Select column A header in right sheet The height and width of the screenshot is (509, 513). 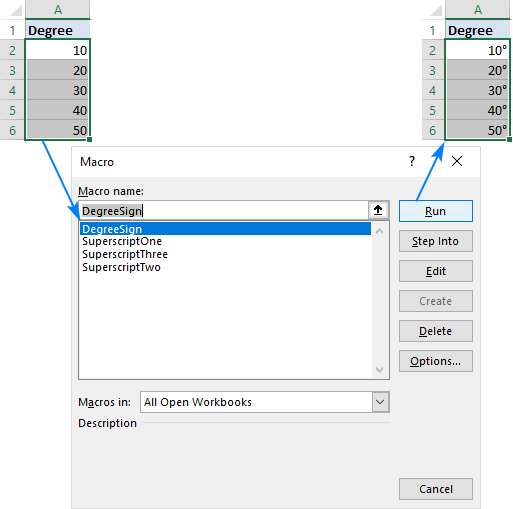[x=478, y=9]
